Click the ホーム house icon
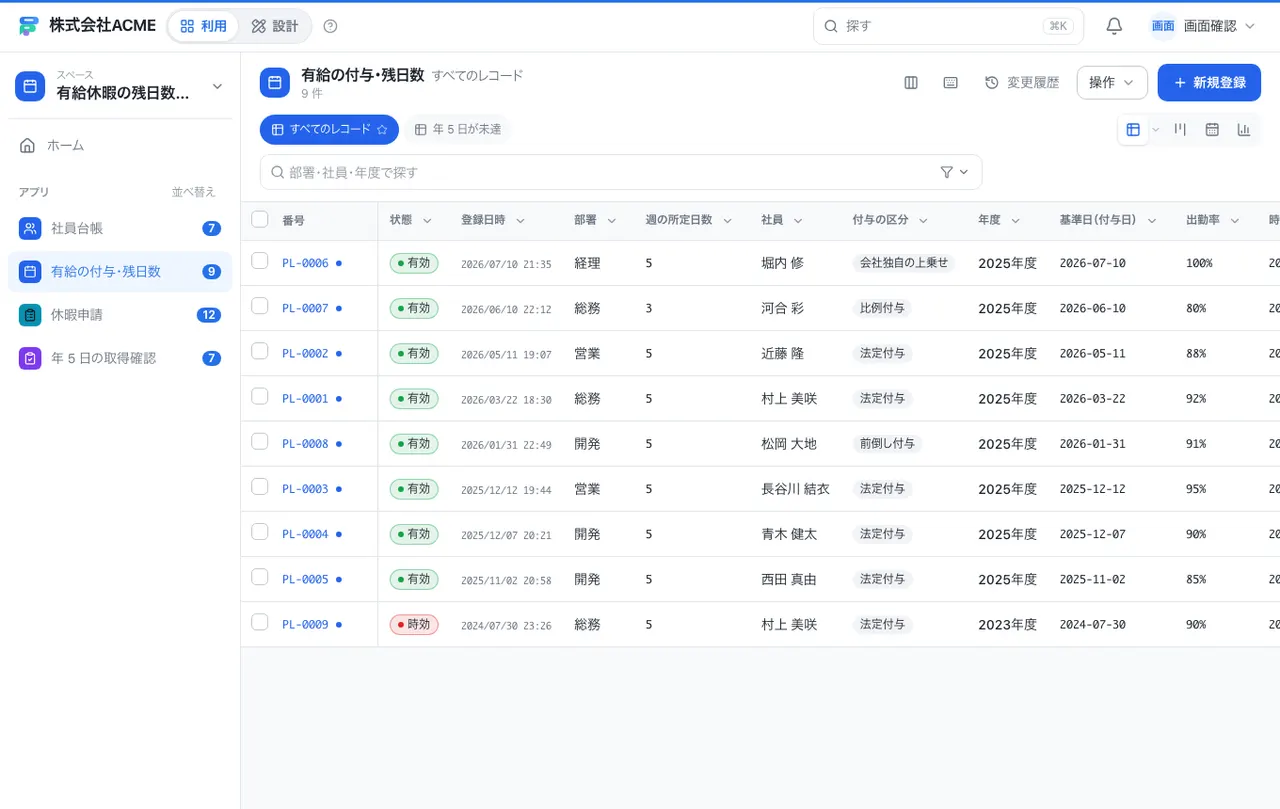 (x=28, y=145)
